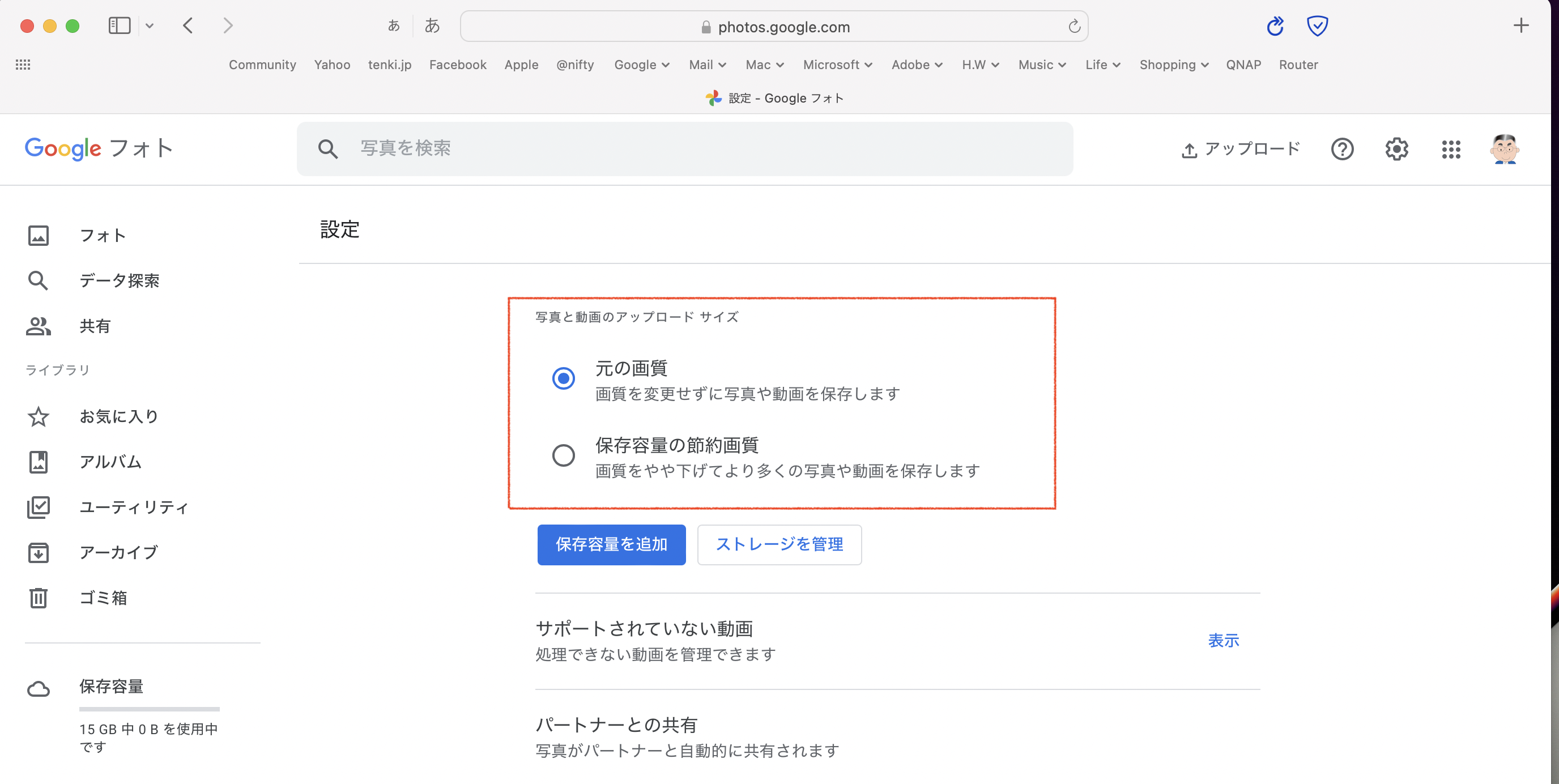Image resolution: width=1559 pixels, height=784 pixels.
Task: Open the Google apps grid icon
Action: 1451,149
